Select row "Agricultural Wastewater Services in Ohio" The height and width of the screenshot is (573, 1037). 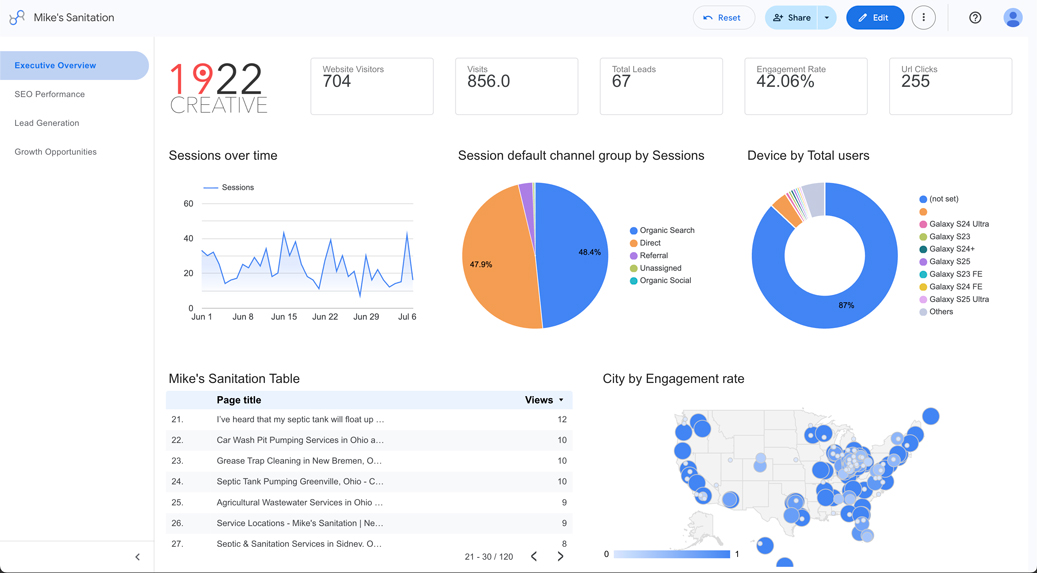(x=369, y=503)
